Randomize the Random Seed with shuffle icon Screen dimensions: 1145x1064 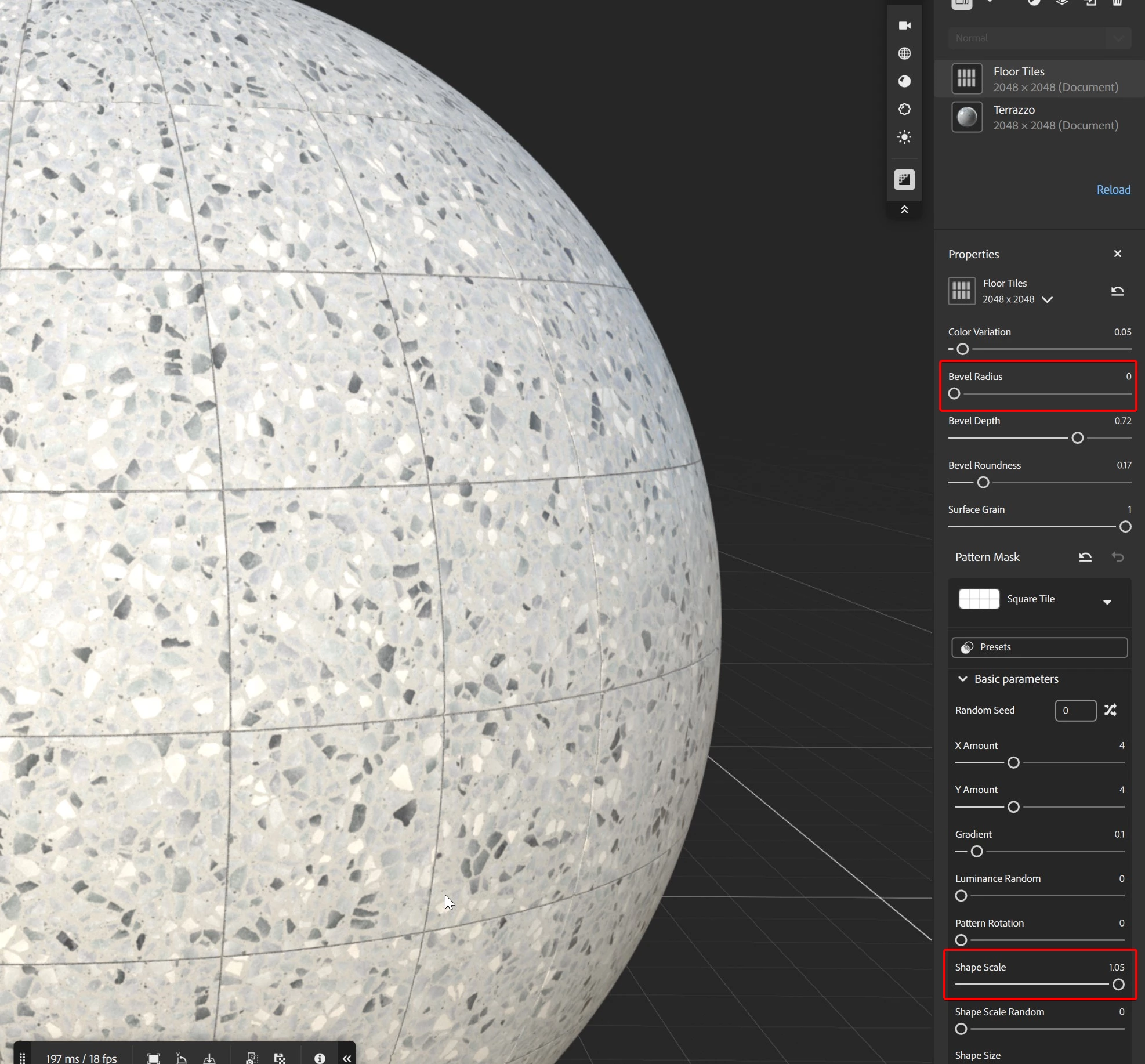point(1110,710)
